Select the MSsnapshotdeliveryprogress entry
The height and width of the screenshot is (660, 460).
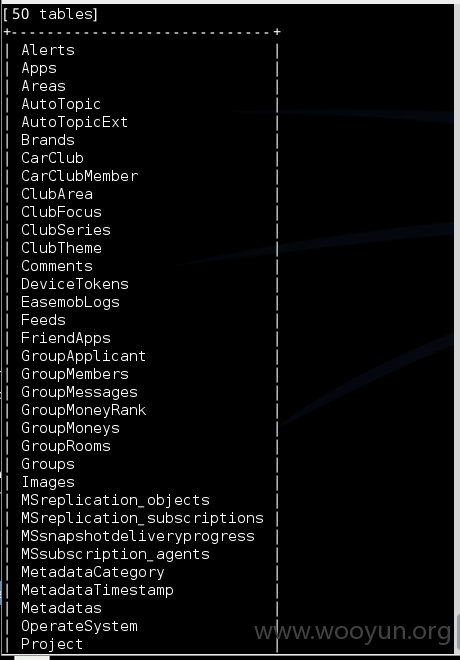138,536
